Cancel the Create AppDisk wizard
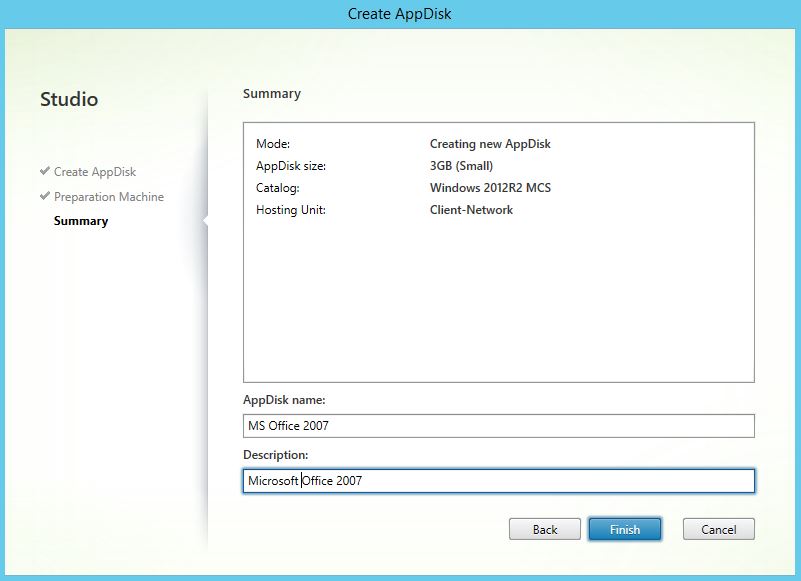The width and height of the screenshot is (801, 581). click(718, 529)
